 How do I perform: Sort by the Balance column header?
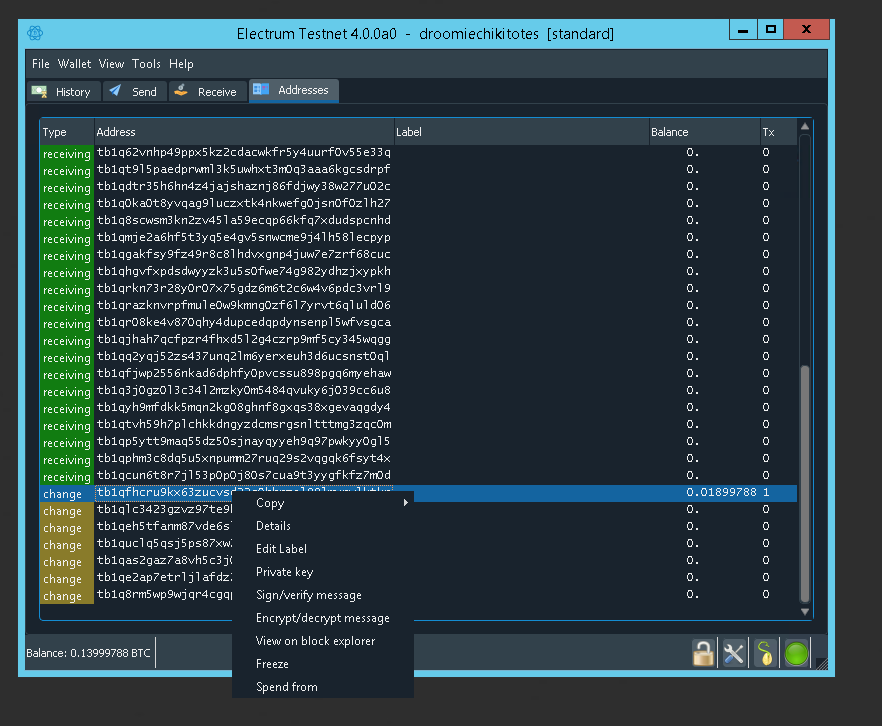click(704, 132)
